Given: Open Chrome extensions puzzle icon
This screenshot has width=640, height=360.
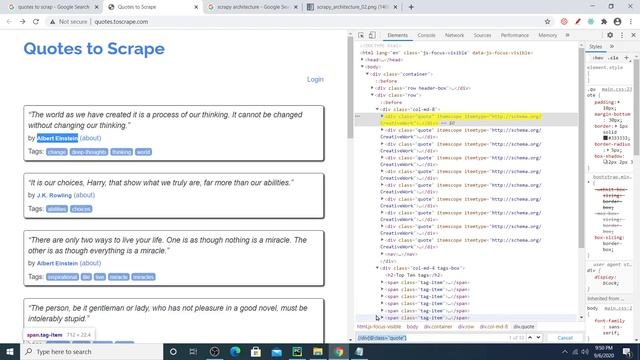Looking at the screenshot, I should pyautogui.click(x=604, y=22).
